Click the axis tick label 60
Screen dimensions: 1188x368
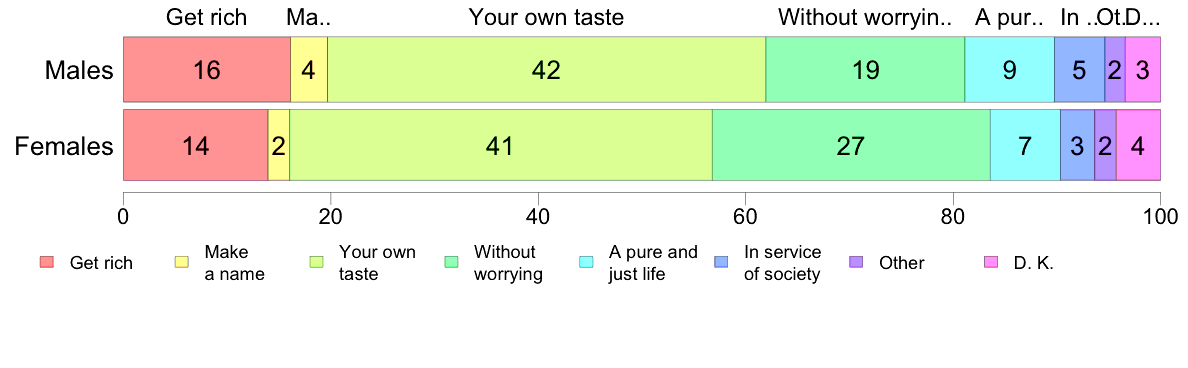(x=745, y=214)
